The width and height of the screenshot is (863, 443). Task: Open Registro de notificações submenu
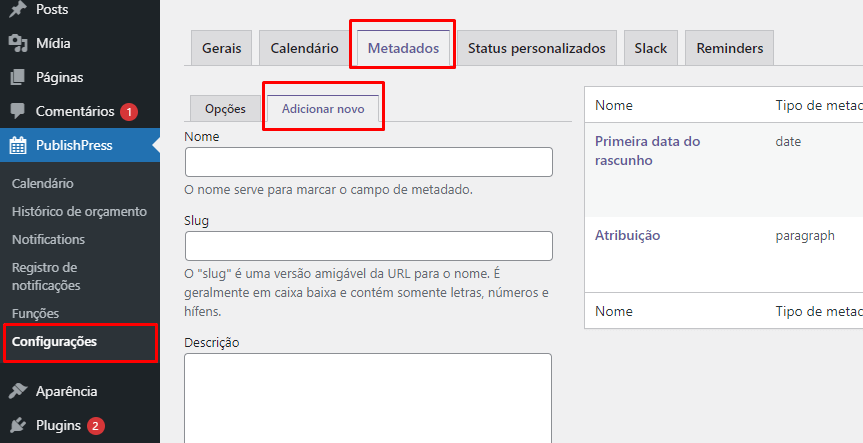(x=46, y=276)
